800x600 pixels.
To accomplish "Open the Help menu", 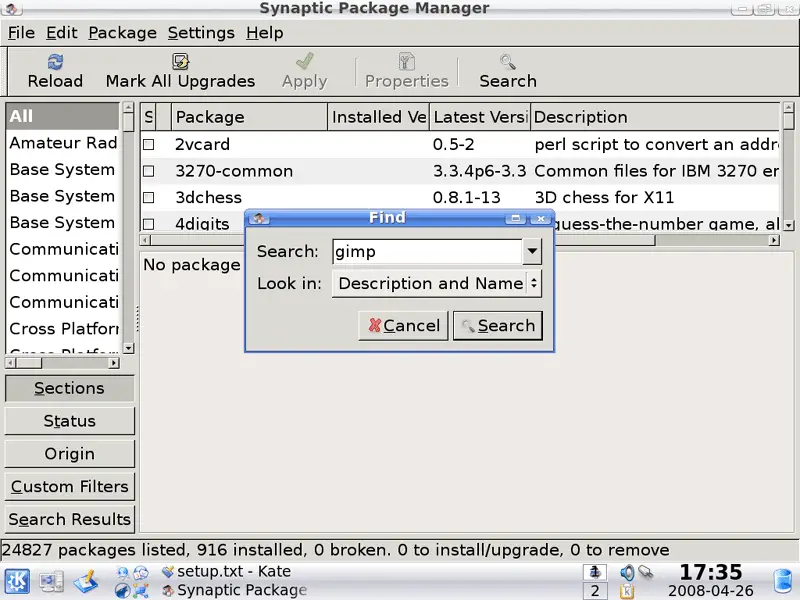I will point(264,33).
